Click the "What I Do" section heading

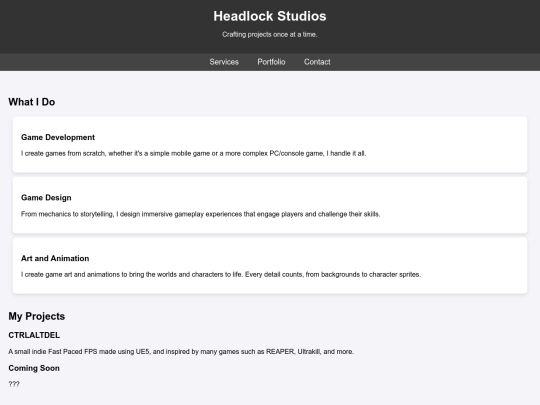[32, 102]
